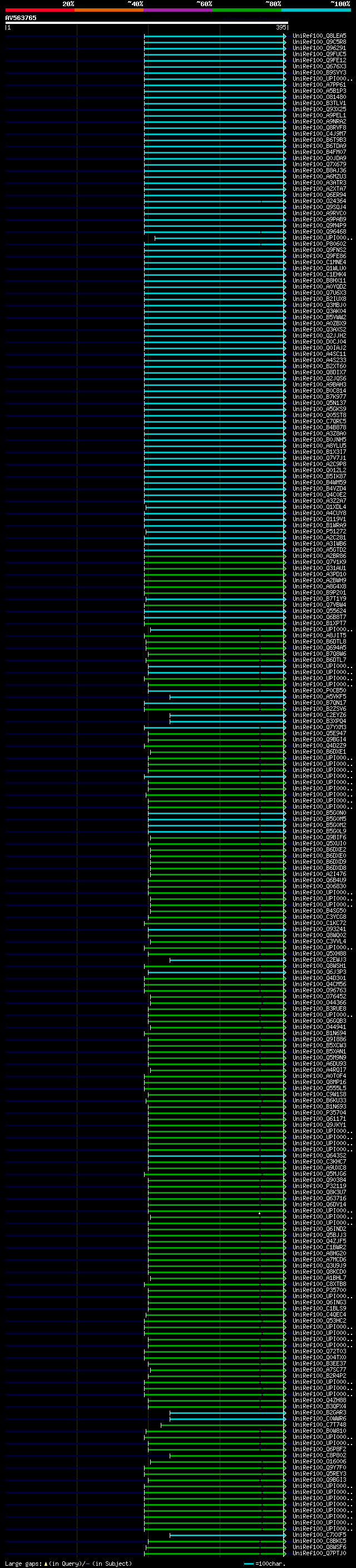Select the UniRef100_B0JNH5 label
Viewport: 356px width, 1568px height.
click(x=319, y=439)
